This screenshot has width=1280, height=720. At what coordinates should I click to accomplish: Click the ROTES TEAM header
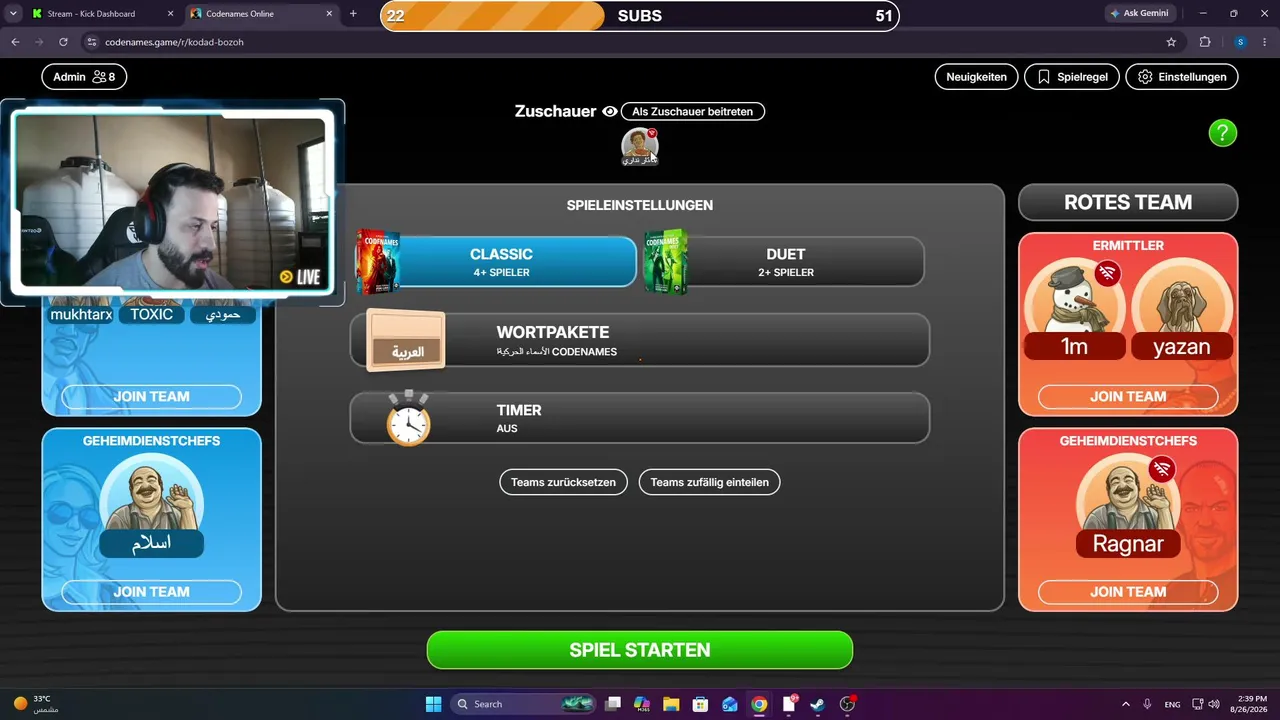coord(1128,202)
